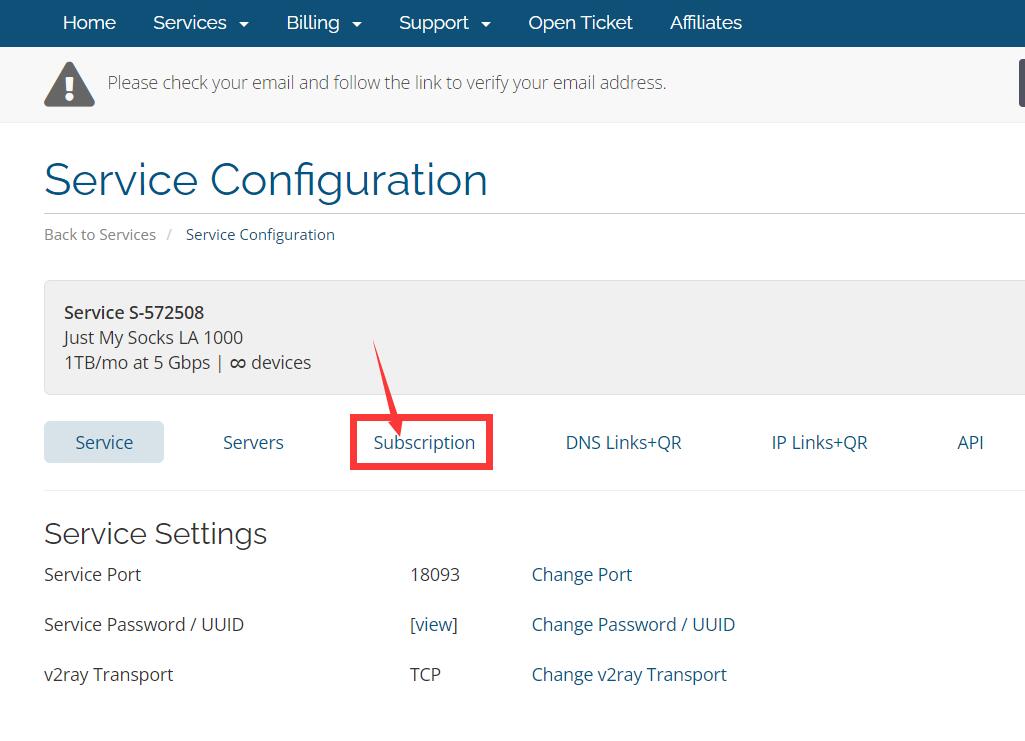The height and width of the screenshot is (741, 1025).
Task: Open Change Password / UUID
Action: tap(633, 624)
